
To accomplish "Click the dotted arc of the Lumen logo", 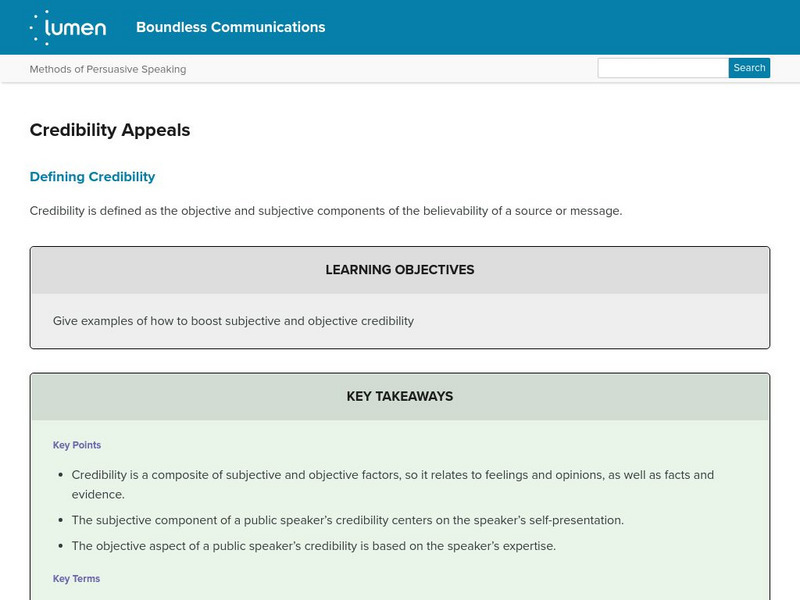I will tap(38, 28).
